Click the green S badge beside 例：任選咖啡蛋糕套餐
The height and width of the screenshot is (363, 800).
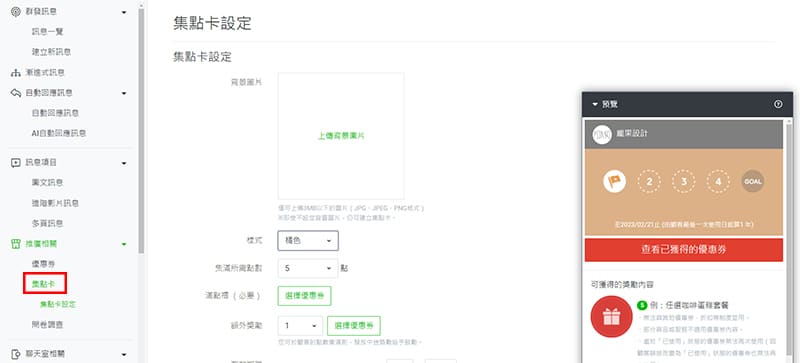(642, 305)
